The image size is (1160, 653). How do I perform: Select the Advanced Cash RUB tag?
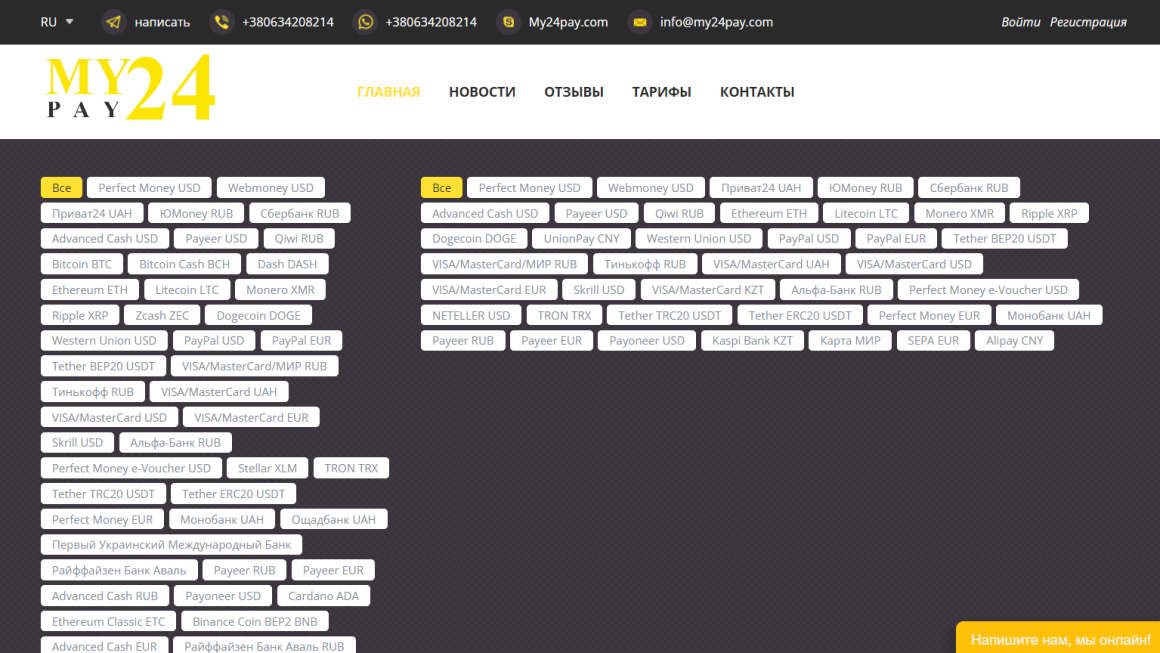coord(105,596)
